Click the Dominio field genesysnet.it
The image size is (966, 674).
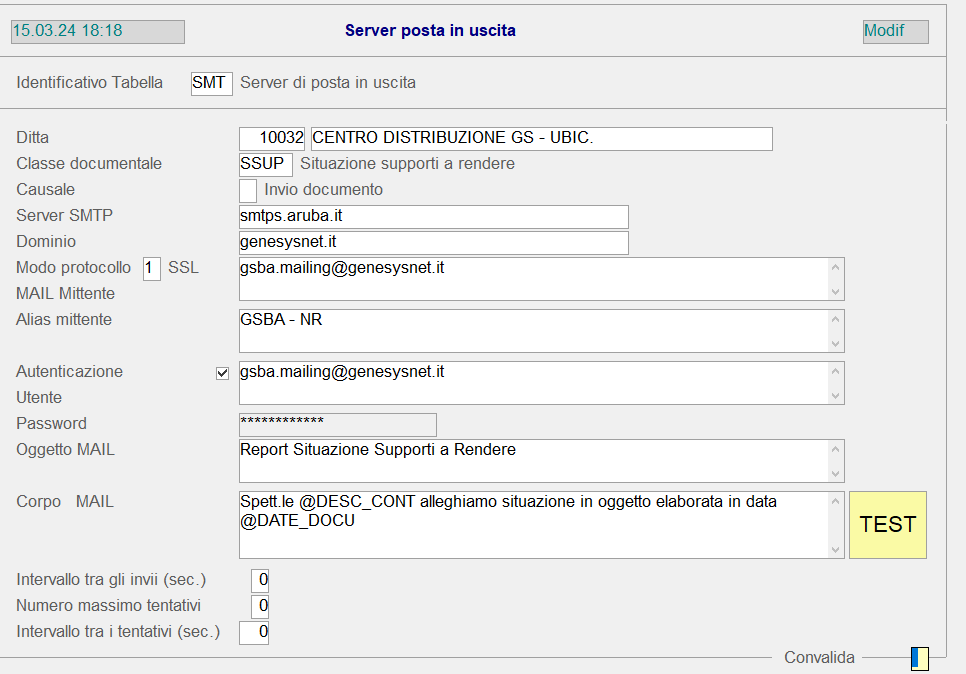tap(433, 242)
